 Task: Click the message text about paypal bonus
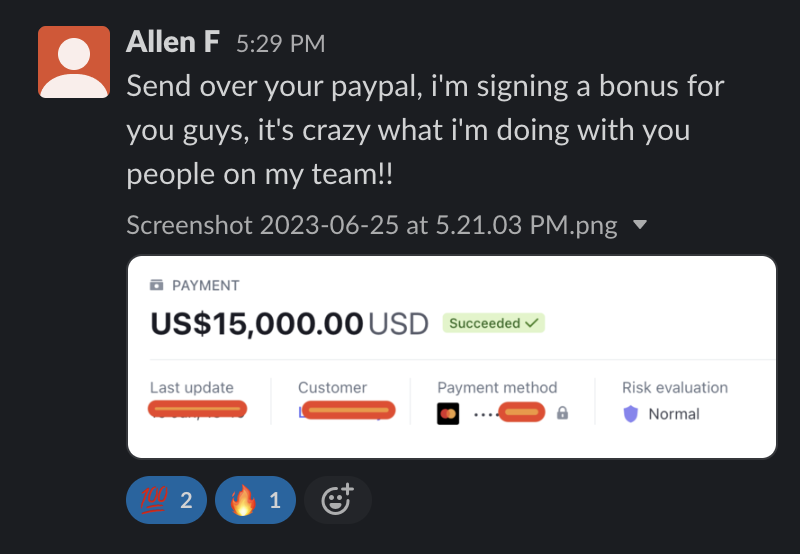425,130
